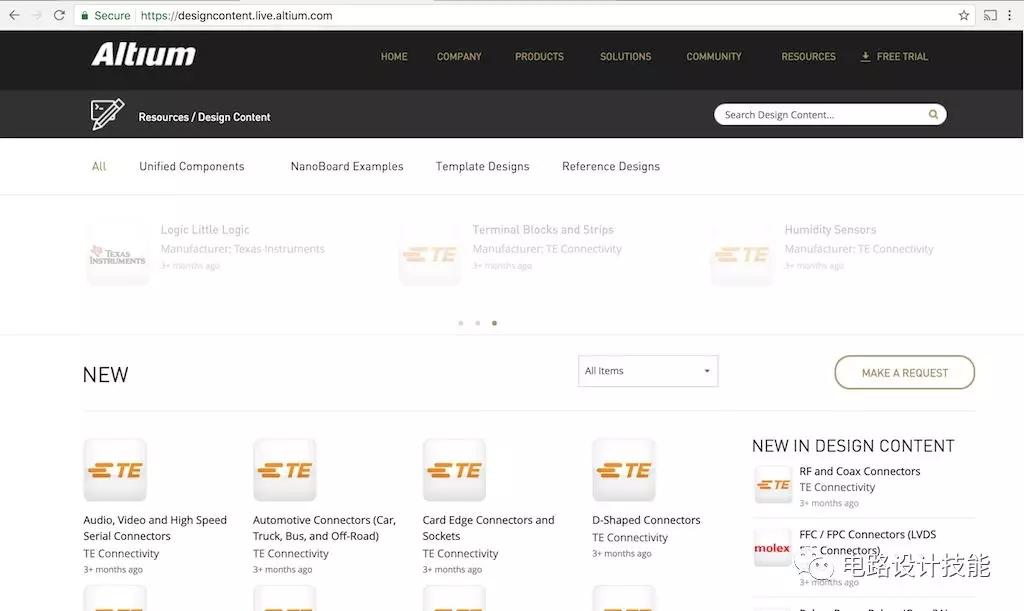1024x611 pixels.
Task: Open TE logo for Terminal Blocks and Strips
Action: (430, 255)
